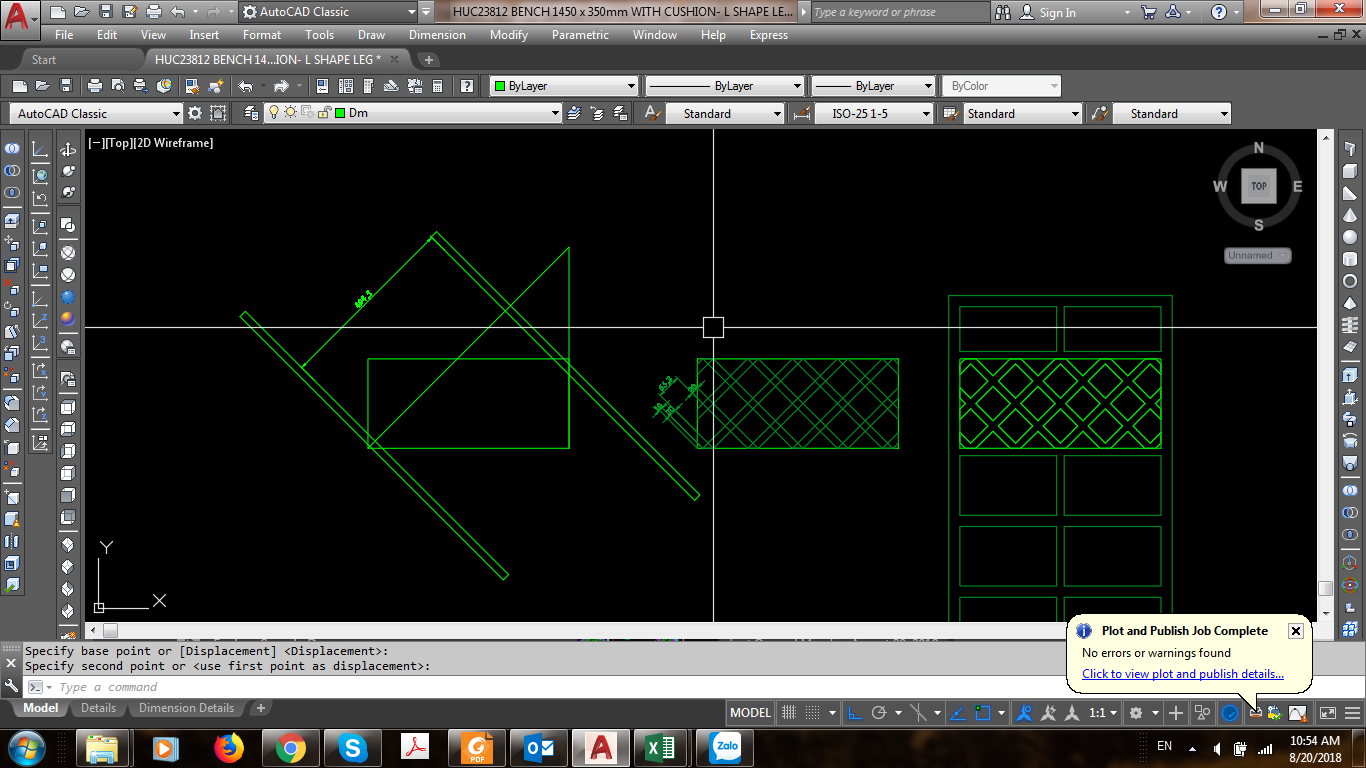Open Workspace Settings gear icon
Image resolution: width=1366 pixels, height=768 pixels.
[x=195, y=114]
